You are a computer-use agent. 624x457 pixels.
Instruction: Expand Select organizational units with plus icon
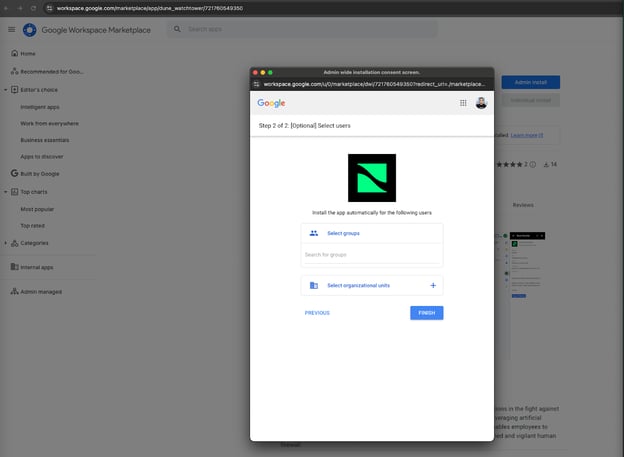[433, 285]
